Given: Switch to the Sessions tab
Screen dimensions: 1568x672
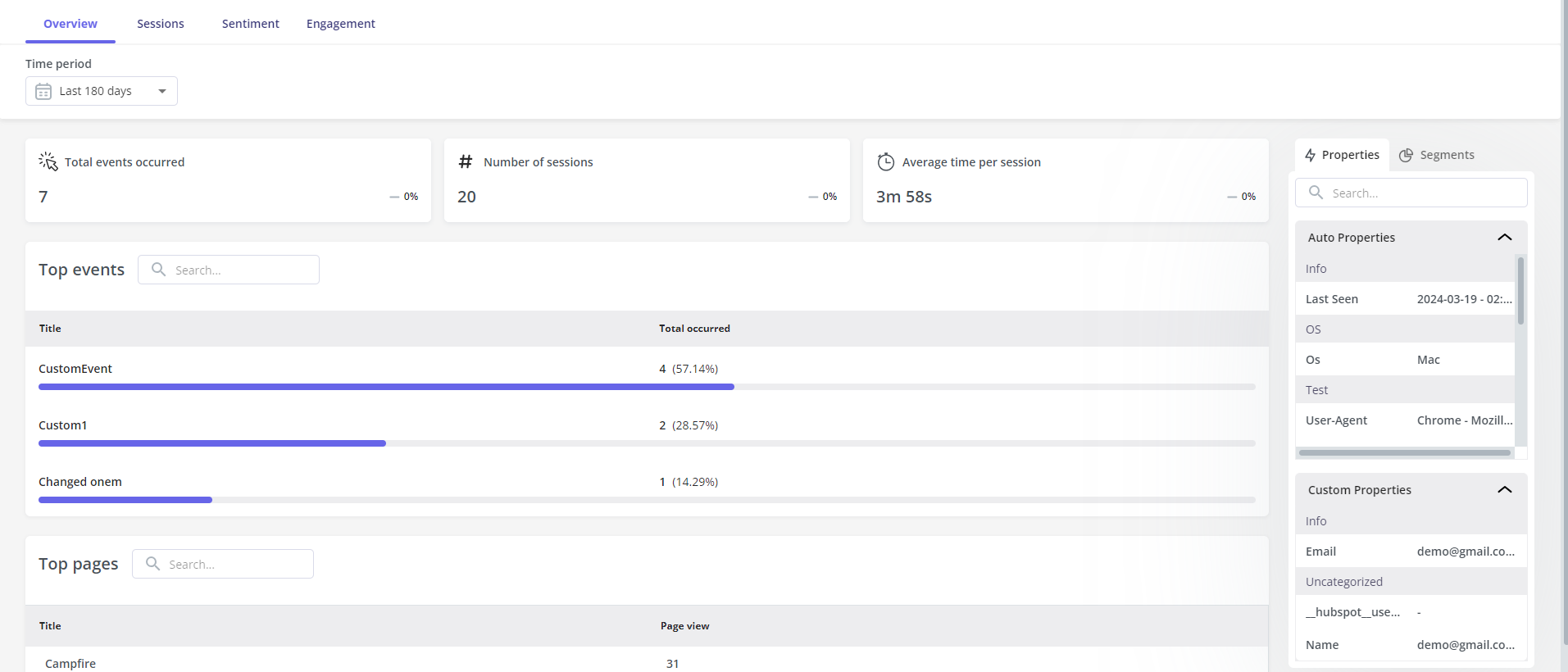Looking at the screenshot, I should (160, 24).
